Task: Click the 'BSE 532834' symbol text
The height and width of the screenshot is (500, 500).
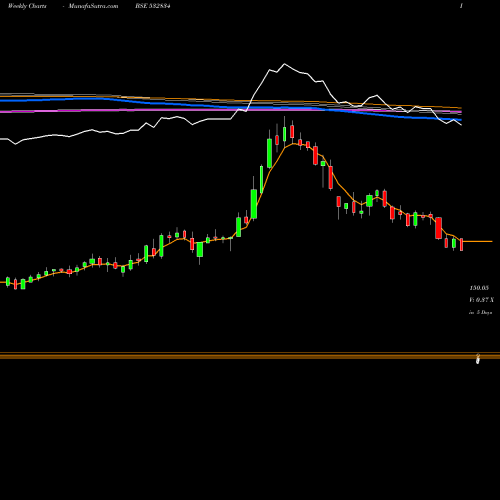Action: point(153,6)
